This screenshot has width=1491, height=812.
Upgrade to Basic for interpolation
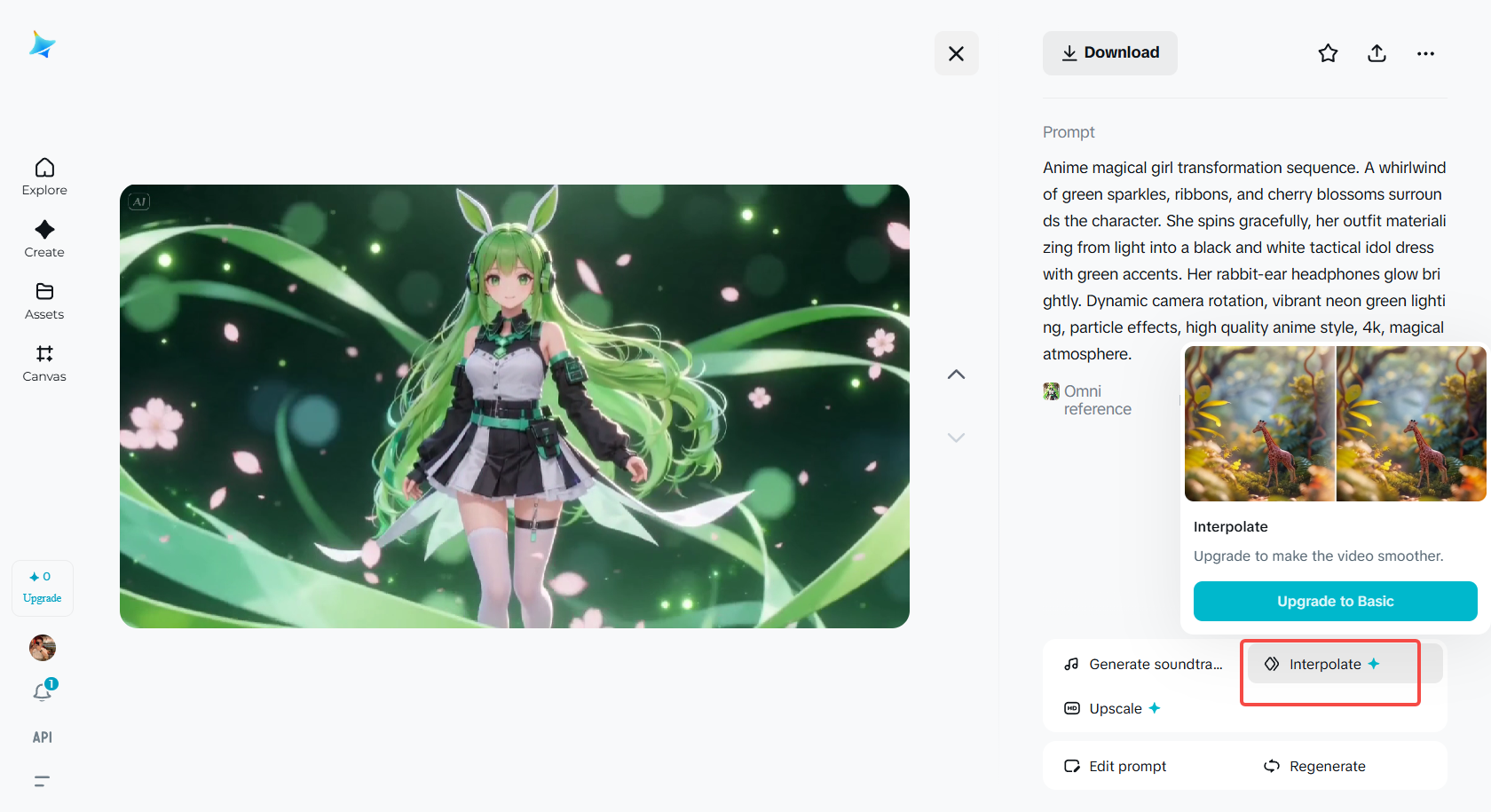click(1335, 601)
